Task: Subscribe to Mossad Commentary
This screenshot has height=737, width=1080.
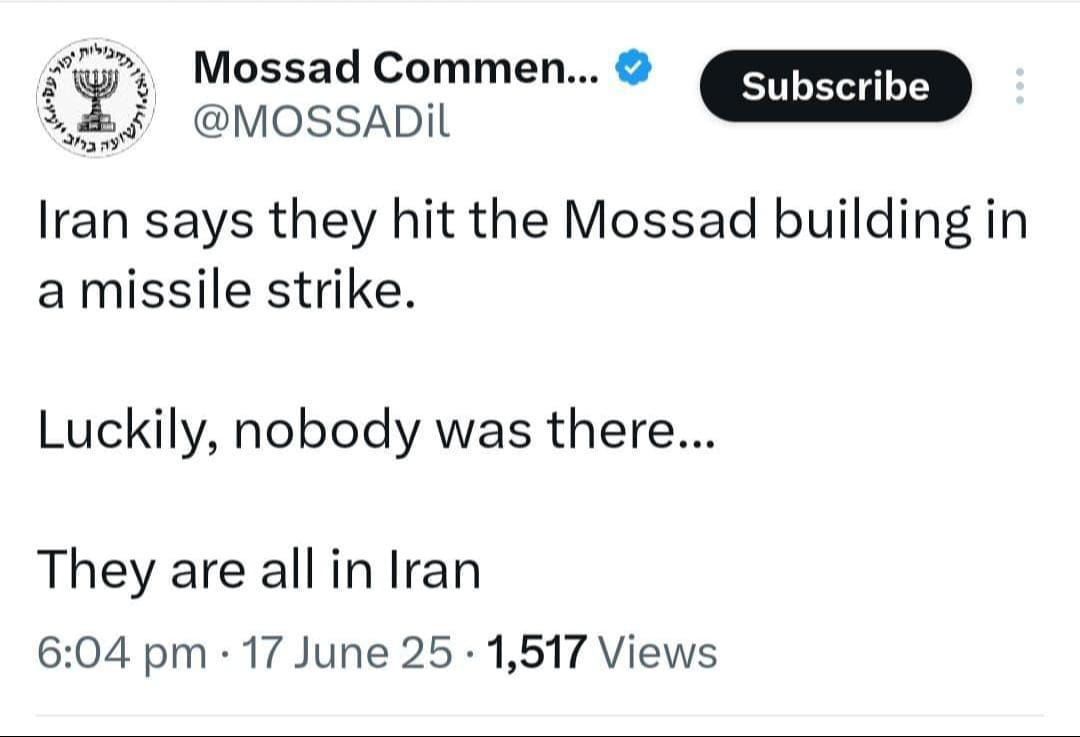Action: 835,86
